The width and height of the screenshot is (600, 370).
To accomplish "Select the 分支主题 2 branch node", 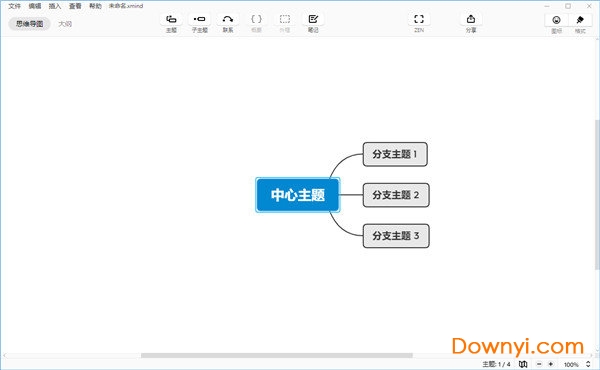I will coord(396,195).
